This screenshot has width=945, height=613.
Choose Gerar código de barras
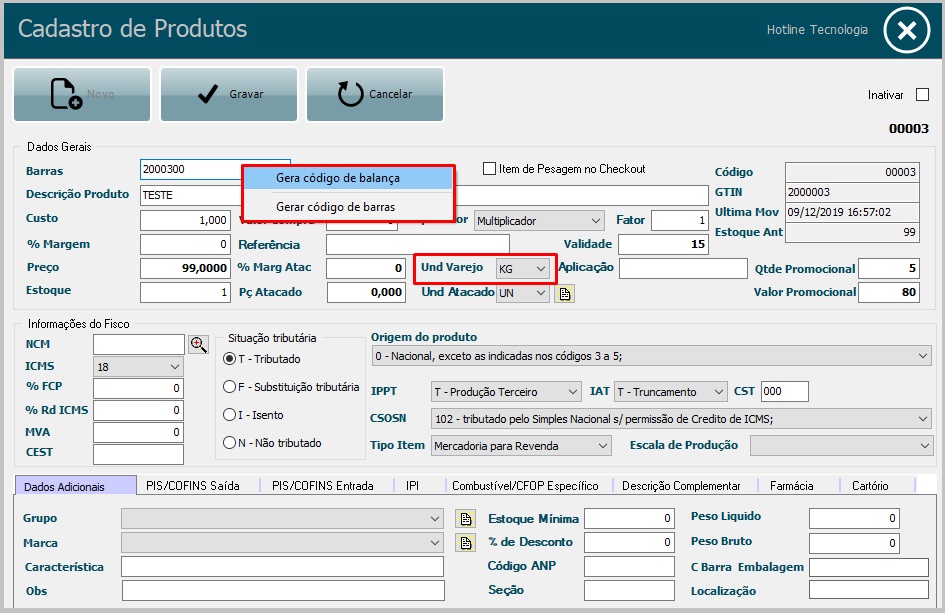[x=348, y=207]
